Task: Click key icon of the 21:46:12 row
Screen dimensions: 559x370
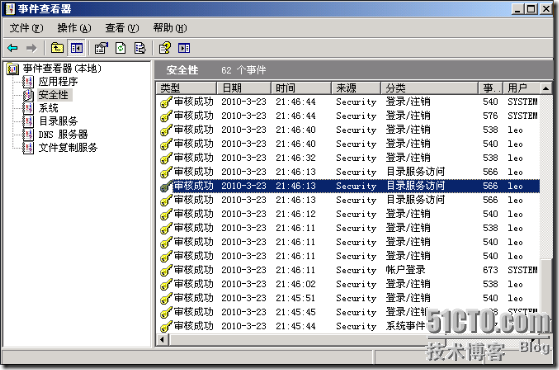Action: point(166,214)
